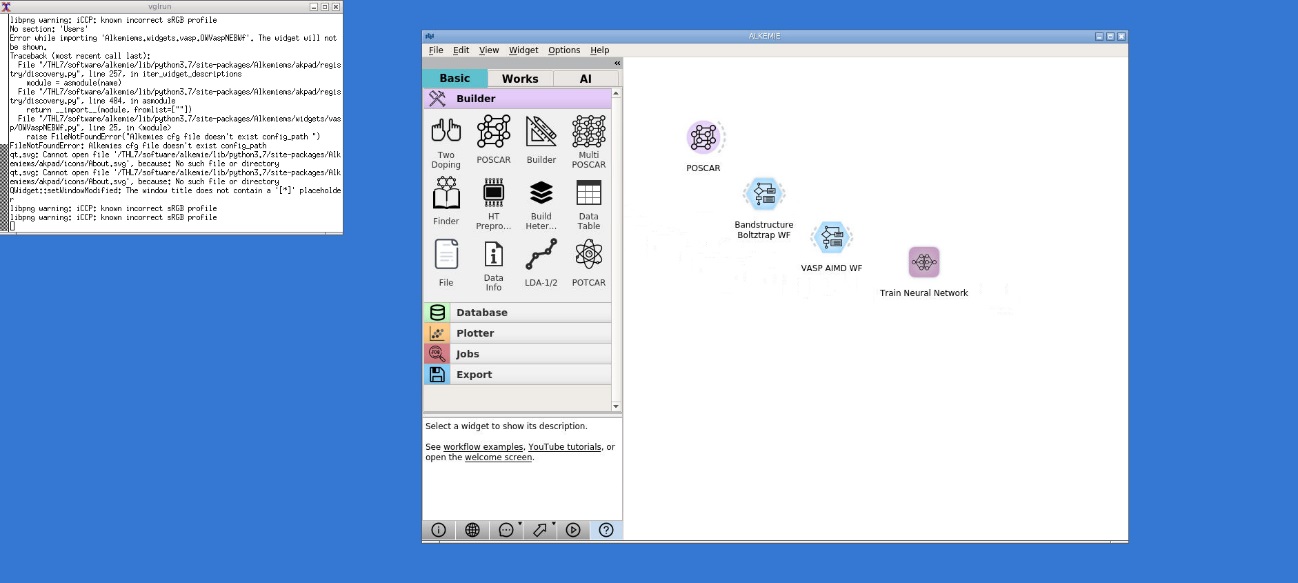Click the Train Neural Network canvas node
1298x583 pixels.
[x=924, y=263]
